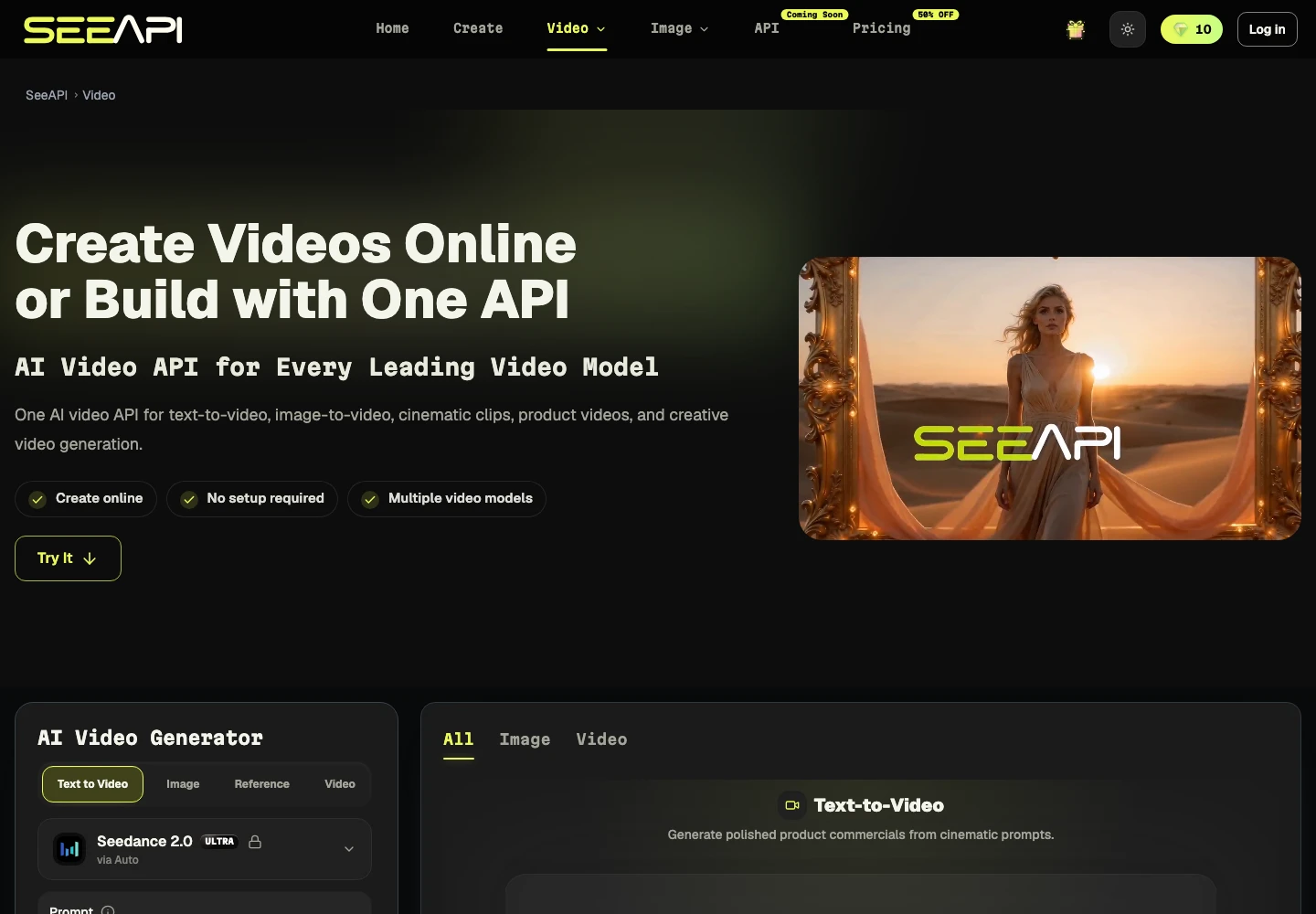Toggle light mode with the sun icon
Image resolution: width=1316 pixels, height=914 pixels.
pos(1128,29)
